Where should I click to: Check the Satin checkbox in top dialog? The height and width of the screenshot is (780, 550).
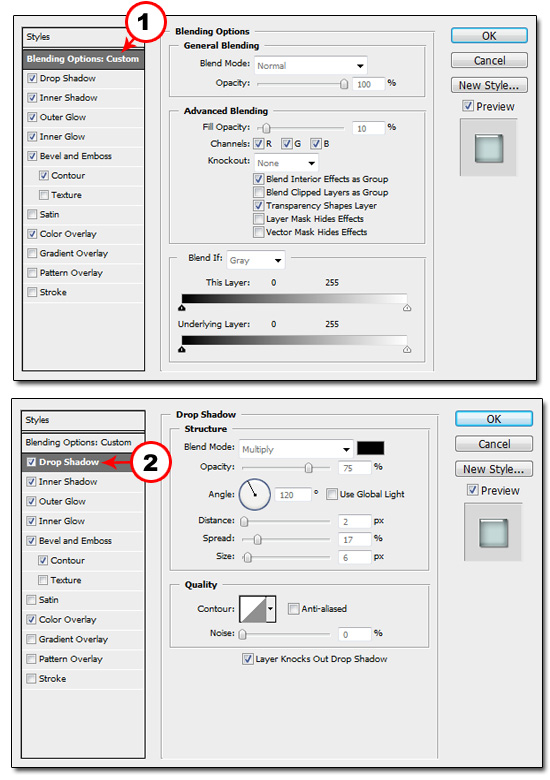(32, 214)
